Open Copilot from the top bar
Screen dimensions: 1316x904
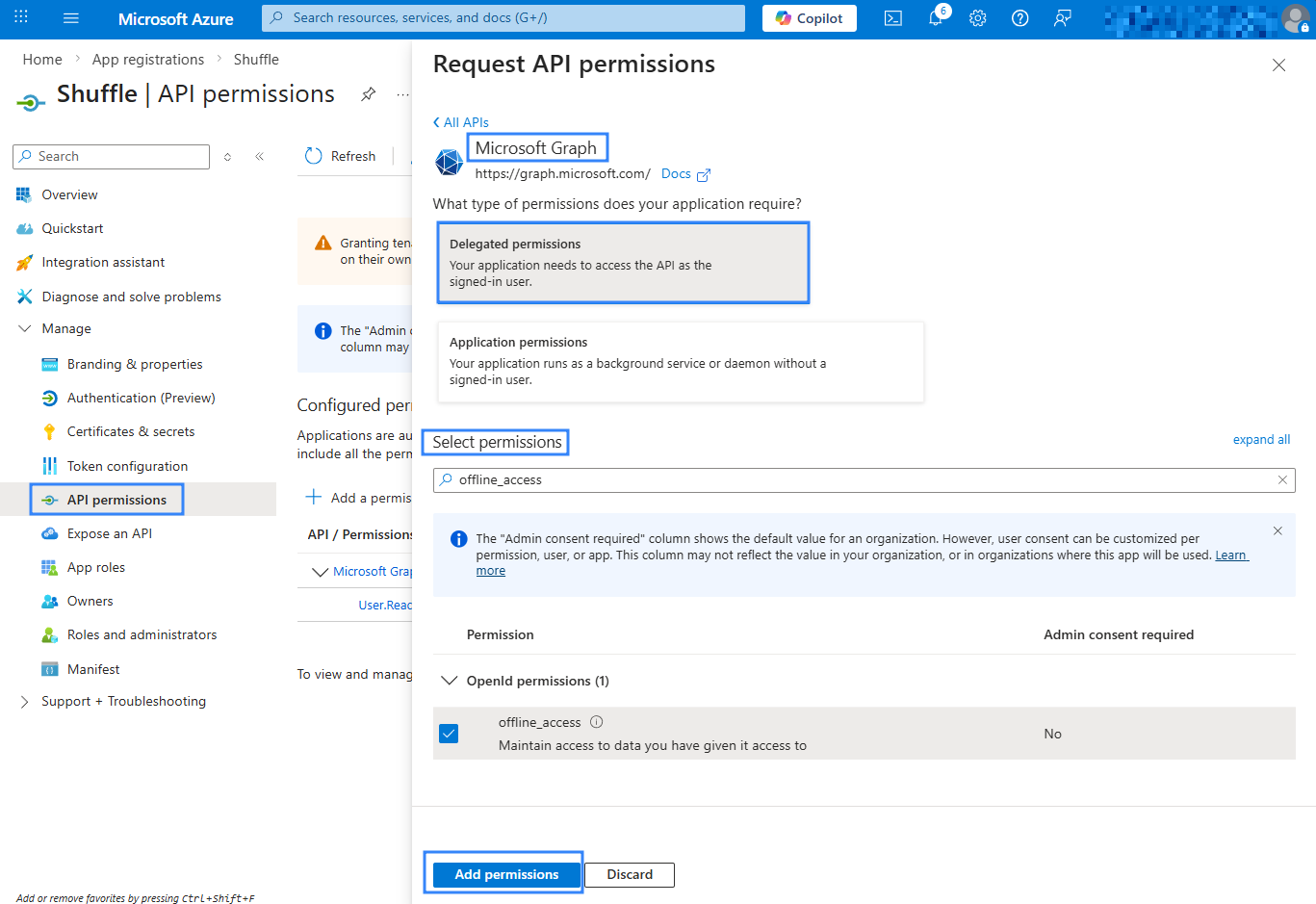pyautogui.click(x=809, y=17)
